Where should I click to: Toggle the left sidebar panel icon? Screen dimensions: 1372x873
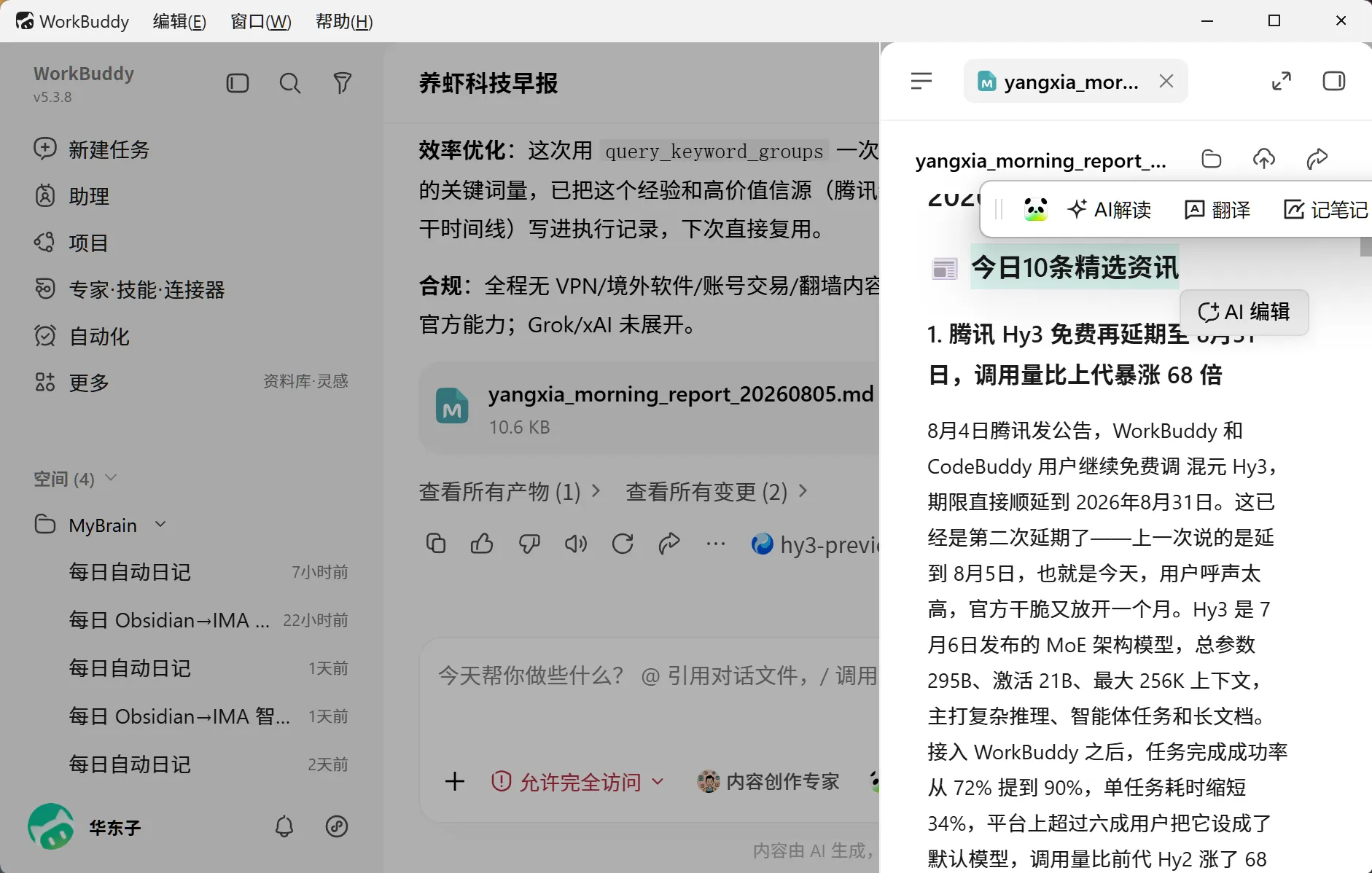238,83
